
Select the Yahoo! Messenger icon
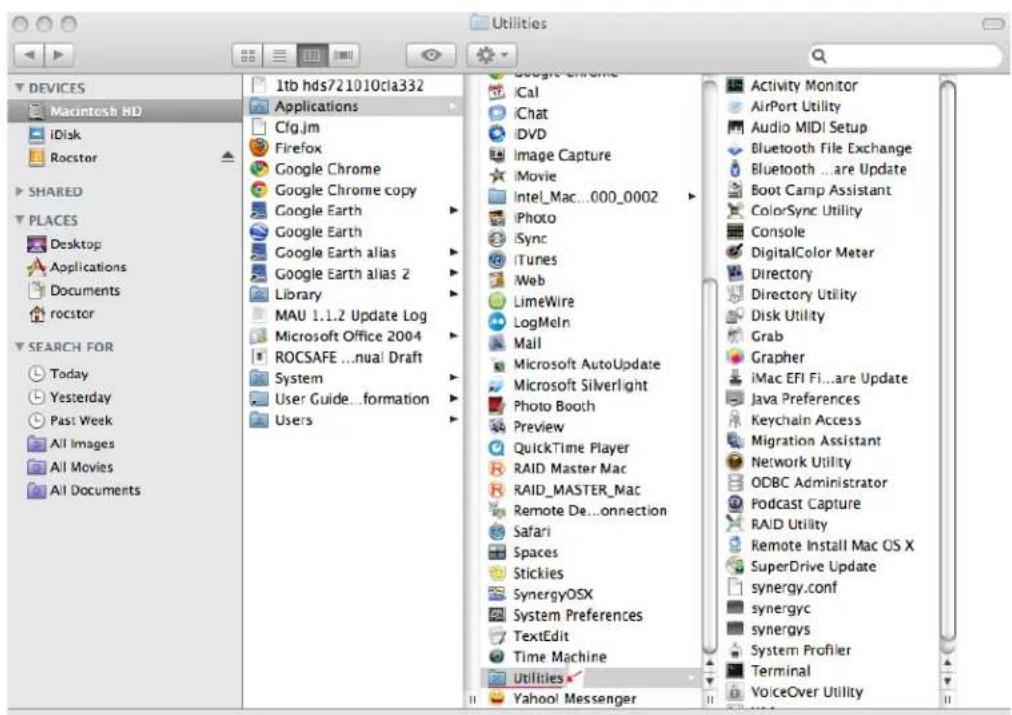click(496, 698)
